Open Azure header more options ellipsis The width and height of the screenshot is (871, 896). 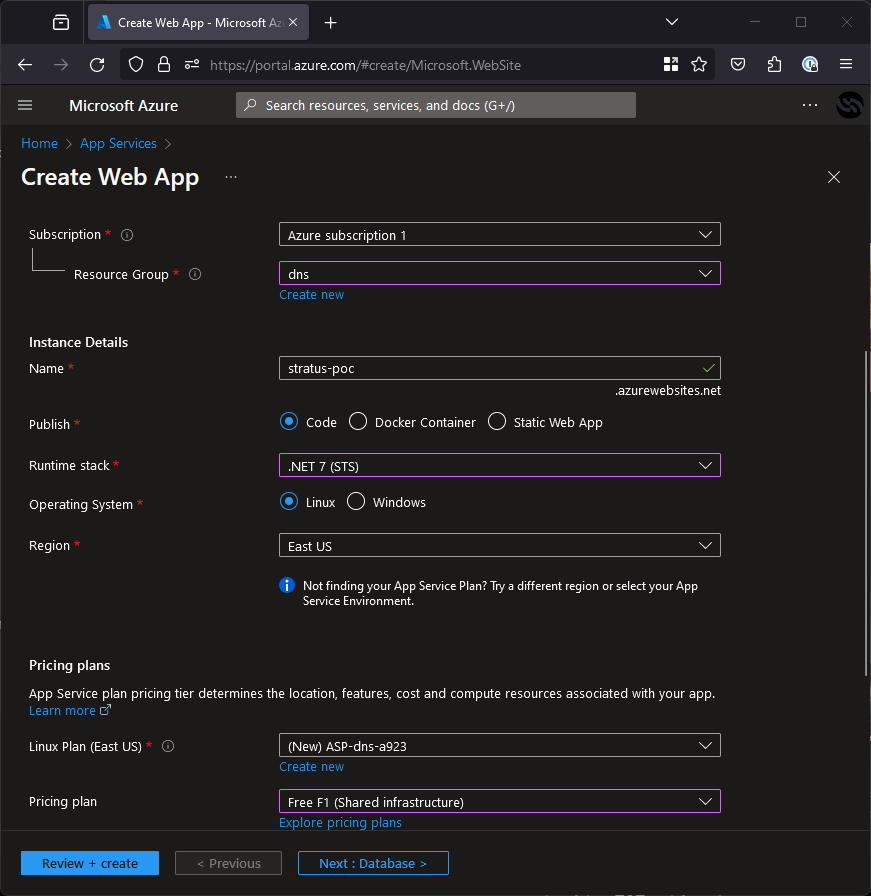click(809, 105)
